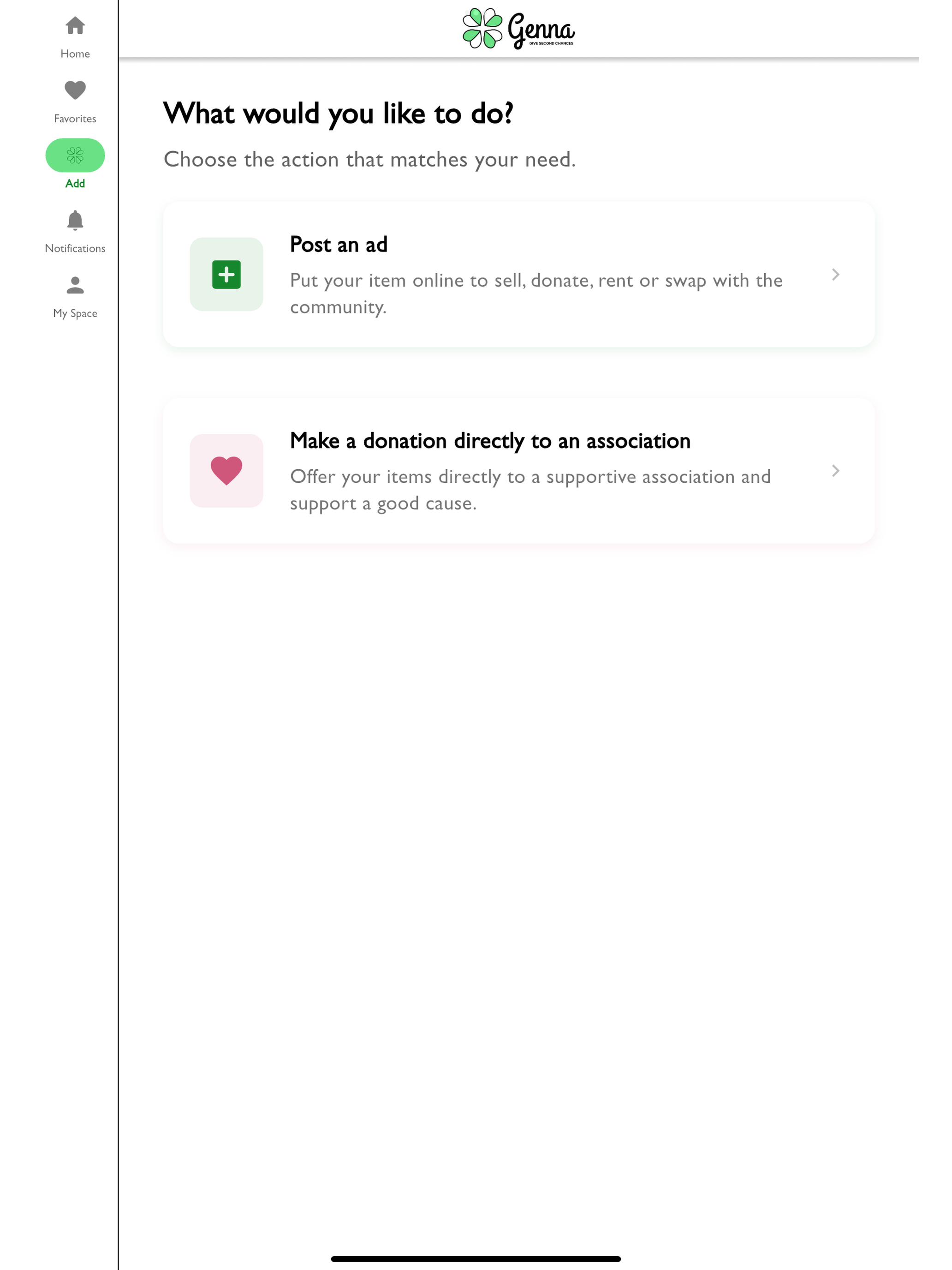Tap the home indicator bar at the bottom of the screen
Image resolution: width=952 pixels, height=1270 pixels.
pyautogui.click(x=476, y=1259)
